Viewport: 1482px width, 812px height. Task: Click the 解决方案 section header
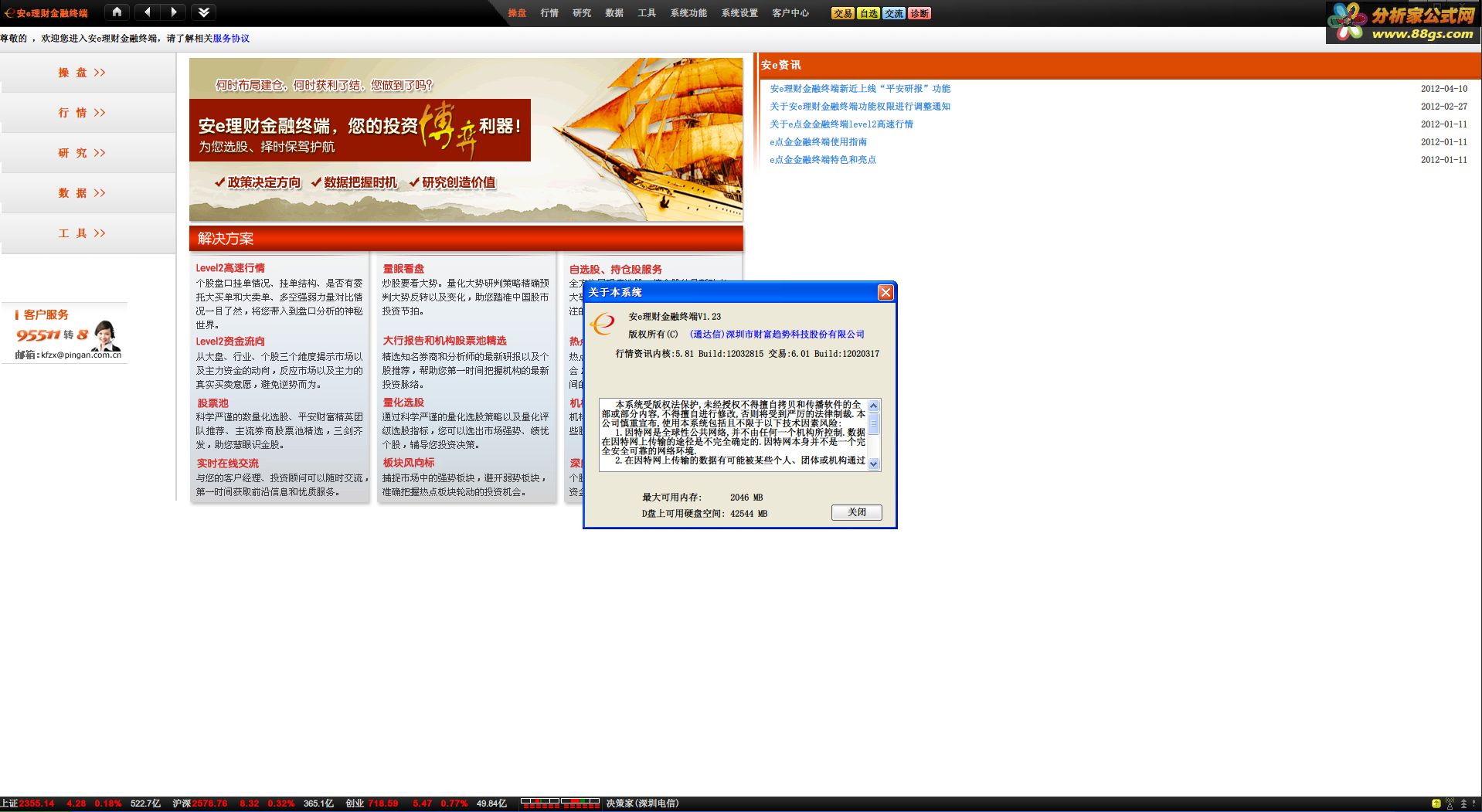point(466,239)
